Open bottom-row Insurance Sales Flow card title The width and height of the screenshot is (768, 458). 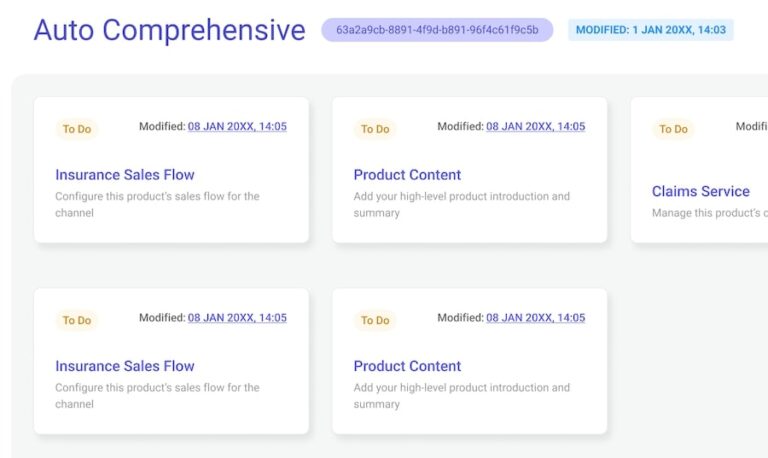coord(125,366)
